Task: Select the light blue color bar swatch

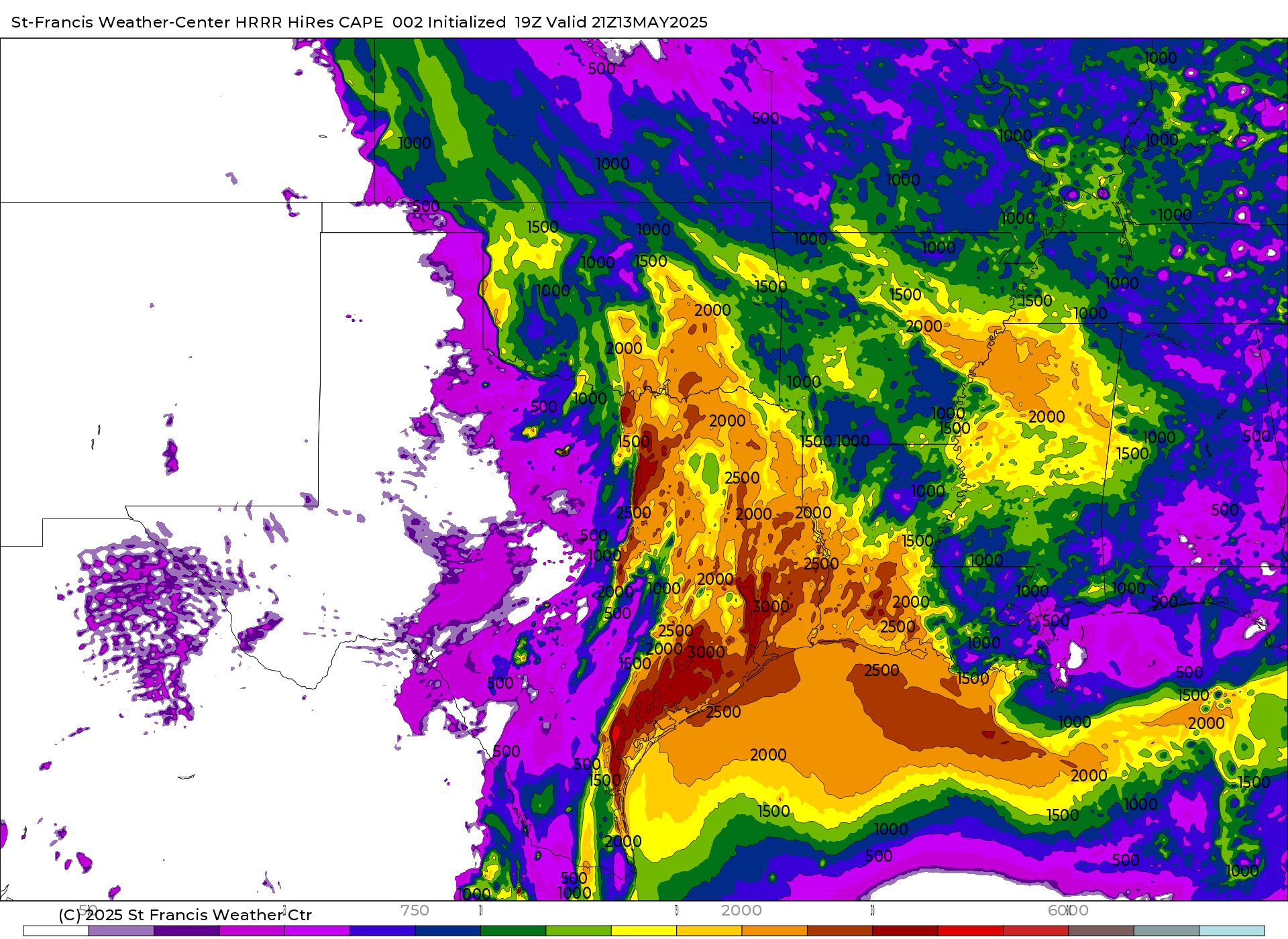Action: click(1232, 931)
